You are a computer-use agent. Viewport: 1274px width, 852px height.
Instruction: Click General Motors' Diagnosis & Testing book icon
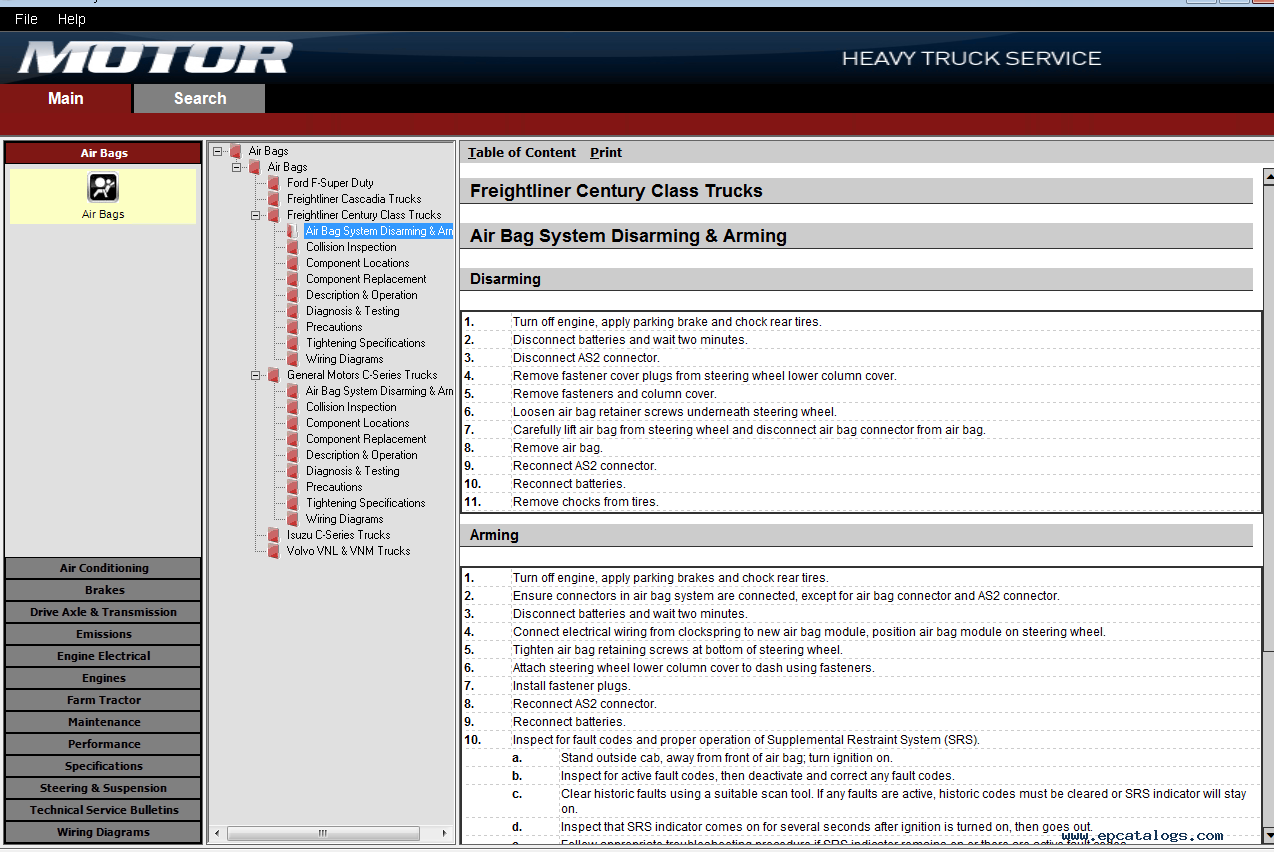292,471
